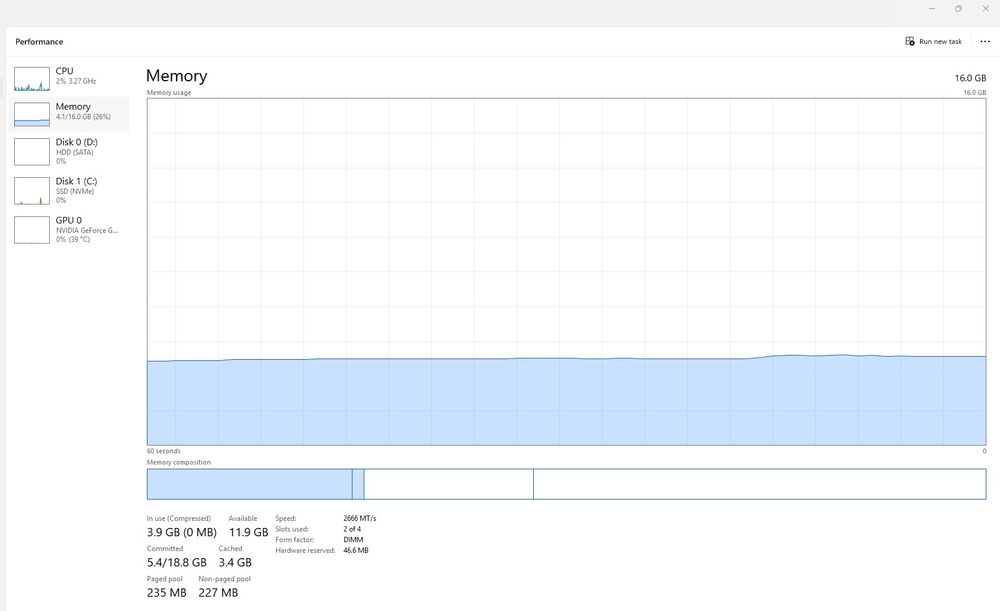Click the "227 MB" non-paged pool value
Image resolution: width=1000 pixels, height=611 pixels.
pos(218,593)
